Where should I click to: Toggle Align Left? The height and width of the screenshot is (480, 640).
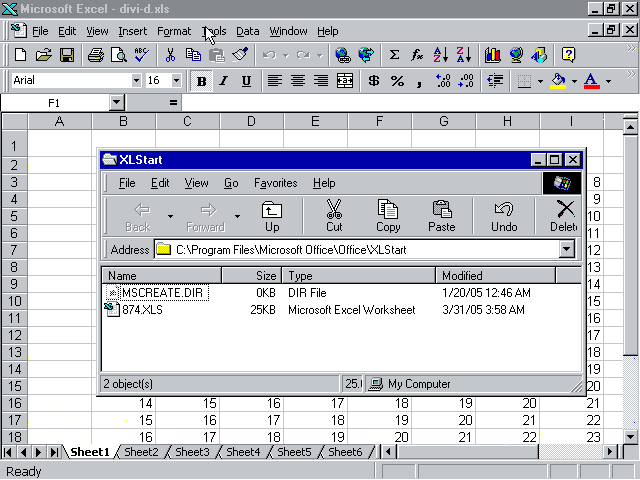point(275,81)
